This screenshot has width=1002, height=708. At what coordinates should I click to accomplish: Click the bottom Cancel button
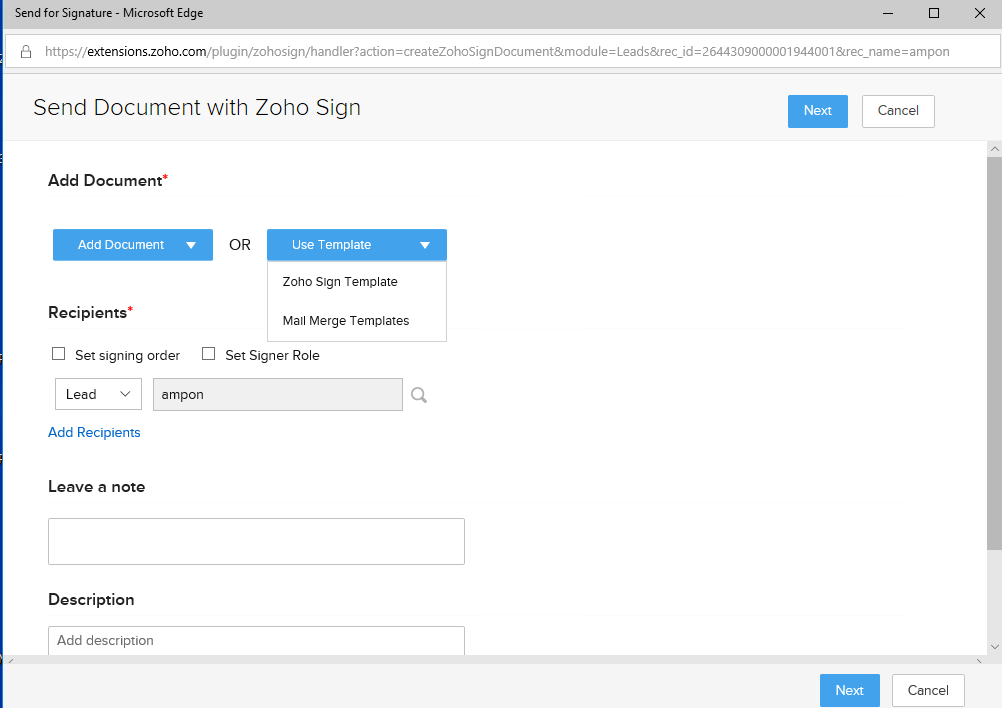pos(928,690)
